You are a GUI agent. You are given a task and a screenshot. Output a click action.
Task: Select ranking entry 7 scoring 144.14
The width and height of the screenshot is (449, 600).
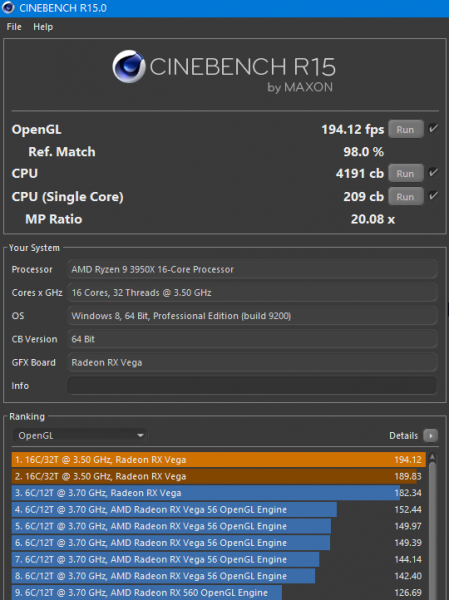(219, 559)
